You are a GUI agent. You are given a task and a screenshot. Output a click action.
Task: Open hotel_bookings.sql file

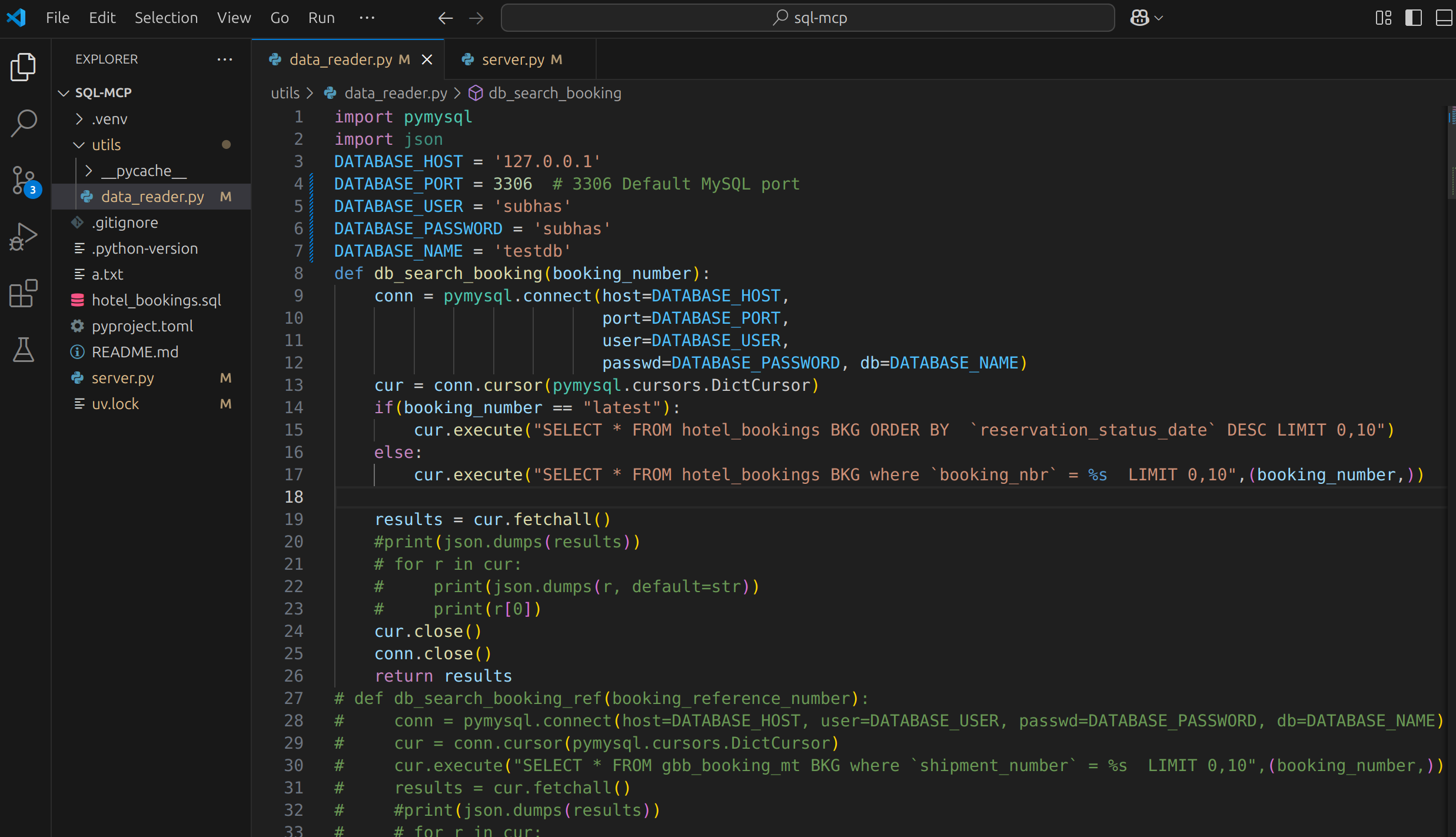pos(152,300)
